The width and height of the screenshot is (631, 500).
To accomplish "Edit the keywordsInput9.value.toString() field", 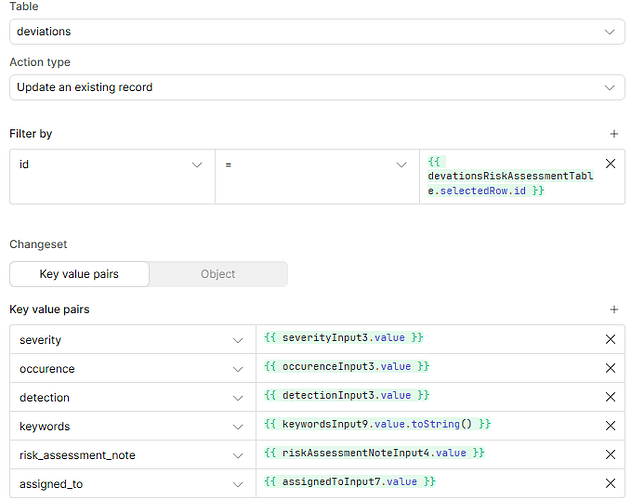I will click(x=429, y=426).
